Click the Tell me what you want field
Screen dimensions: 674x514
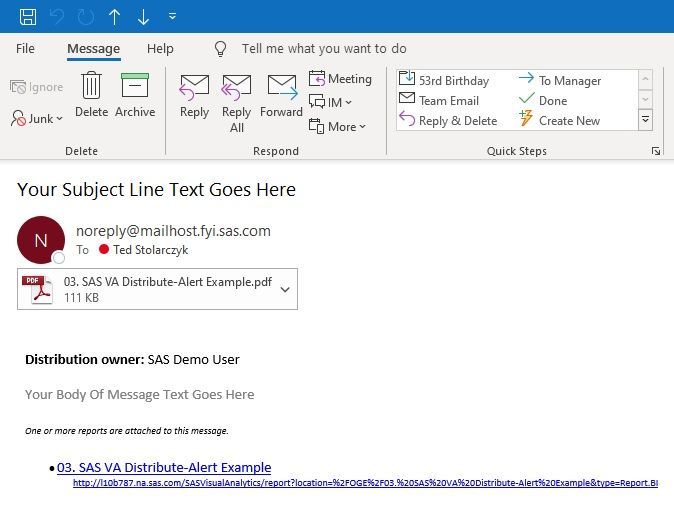(324, 48)
